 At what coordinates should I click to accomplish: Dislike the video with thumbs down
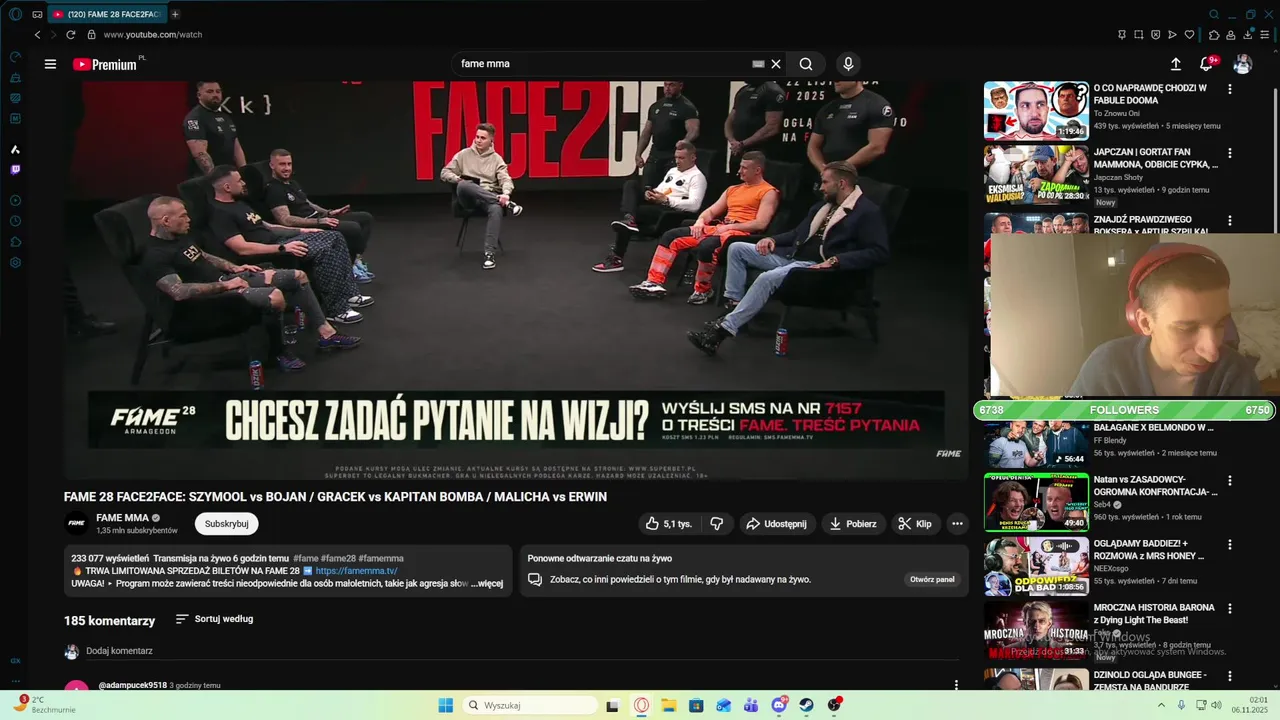coord(717,523)
